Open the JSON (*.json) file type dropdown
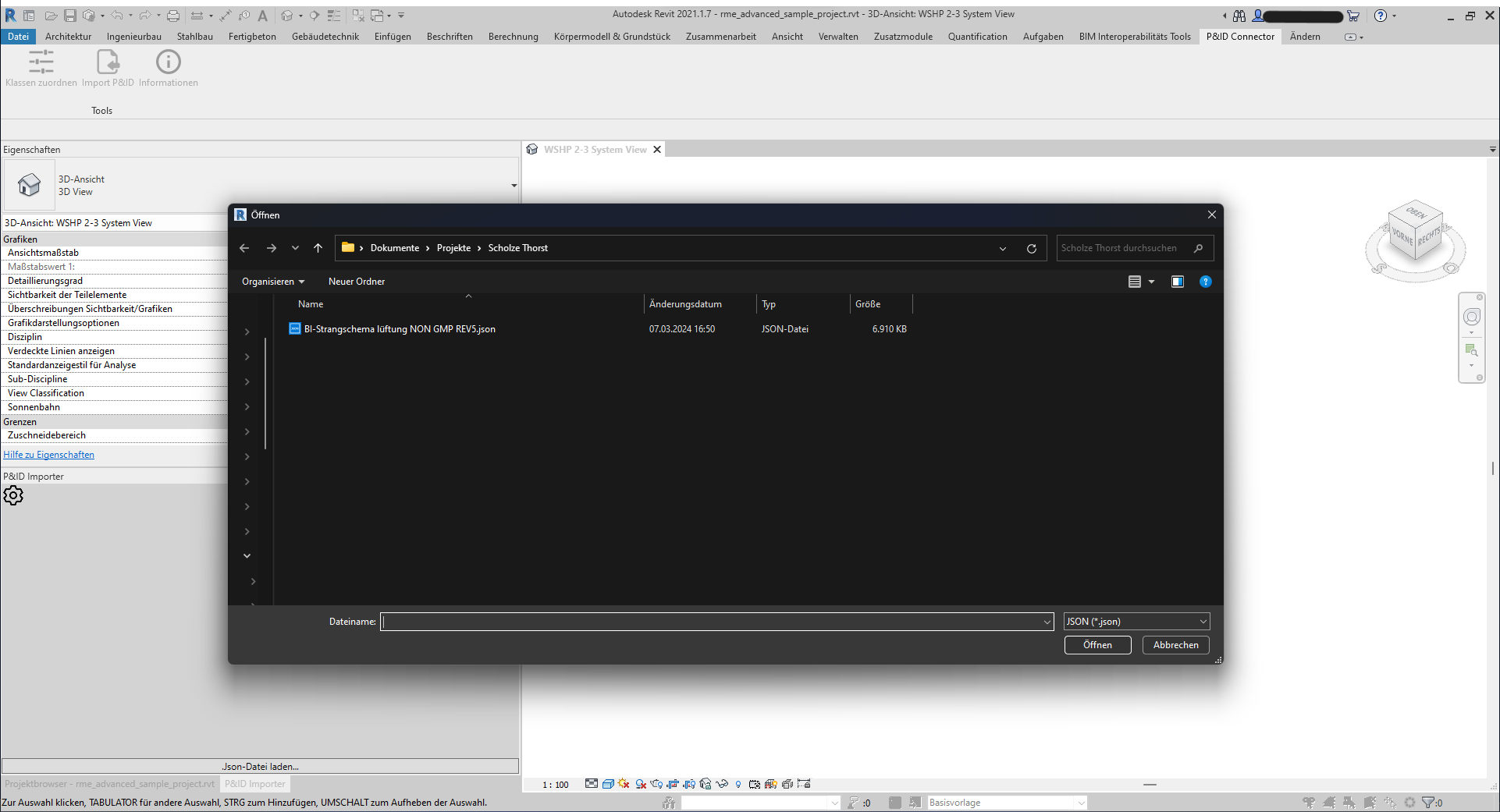1500x812 pixels. coord(1136,621)
